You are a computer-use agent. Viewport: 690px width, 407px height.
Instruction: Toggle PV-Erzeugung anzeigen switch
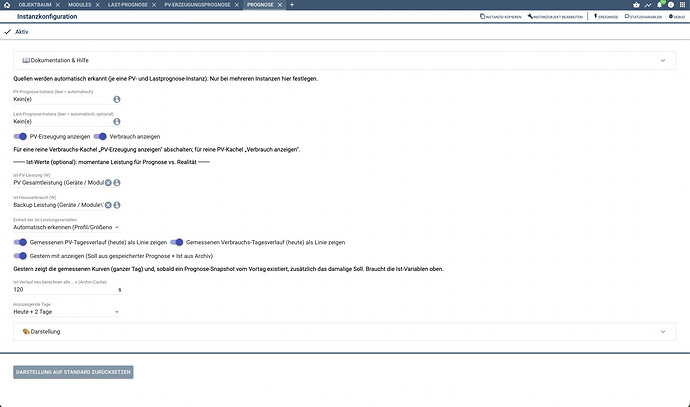(20, 136)
